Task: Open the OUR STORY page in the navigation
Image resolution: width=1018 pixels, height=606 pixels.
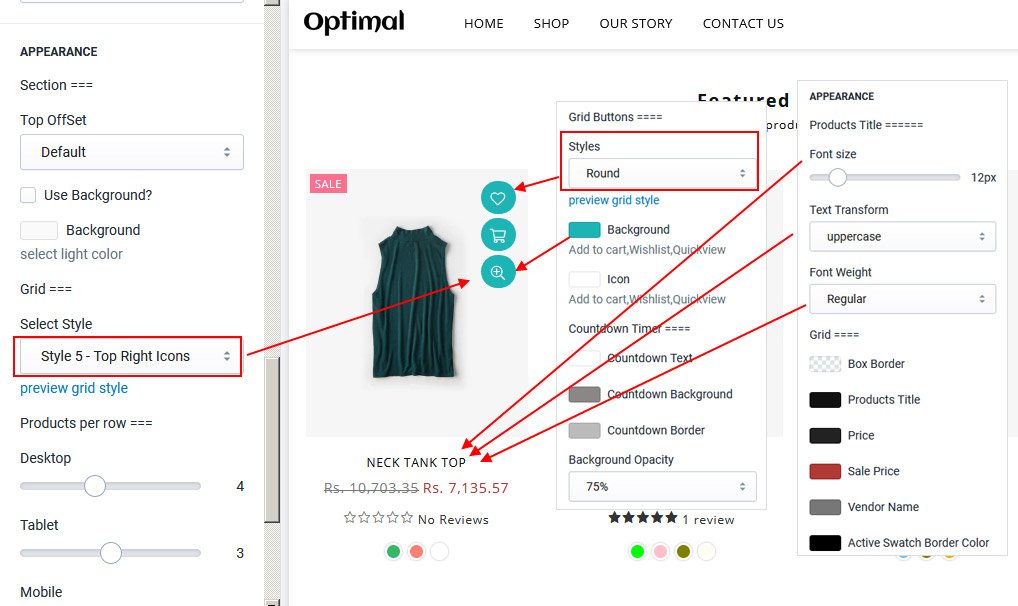Action: click(x=636, y=23)
